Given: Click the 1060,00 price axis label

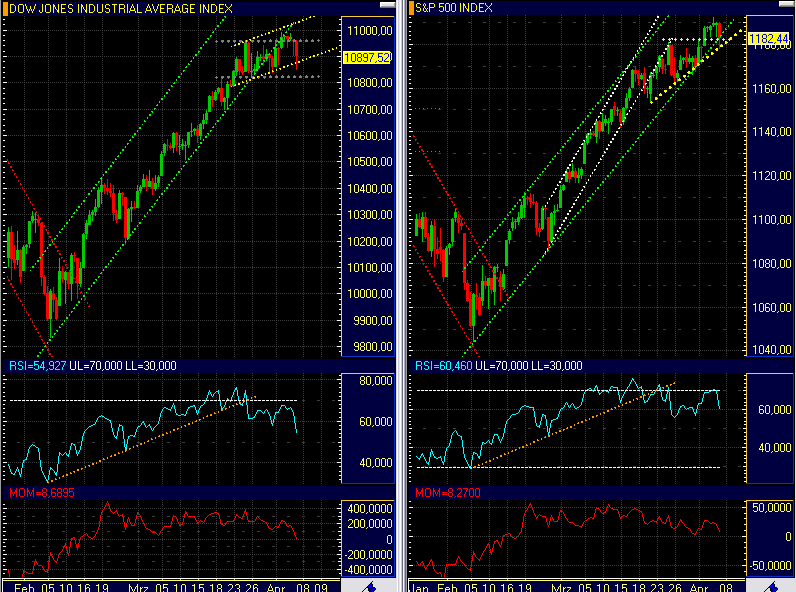Looking at the screenshot, I should 772,307.
